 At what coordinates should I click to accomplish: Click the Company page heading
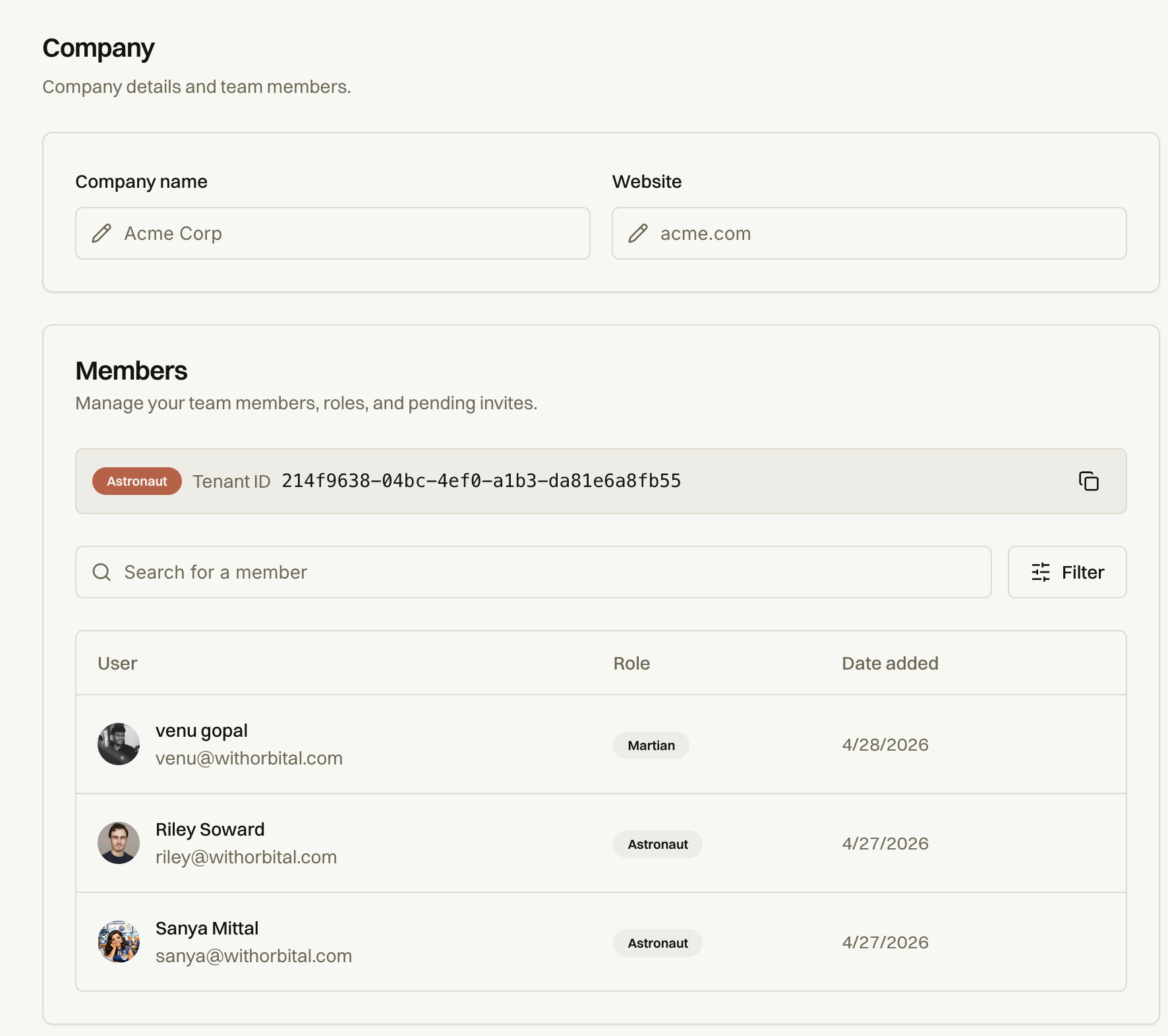[98, 49]
